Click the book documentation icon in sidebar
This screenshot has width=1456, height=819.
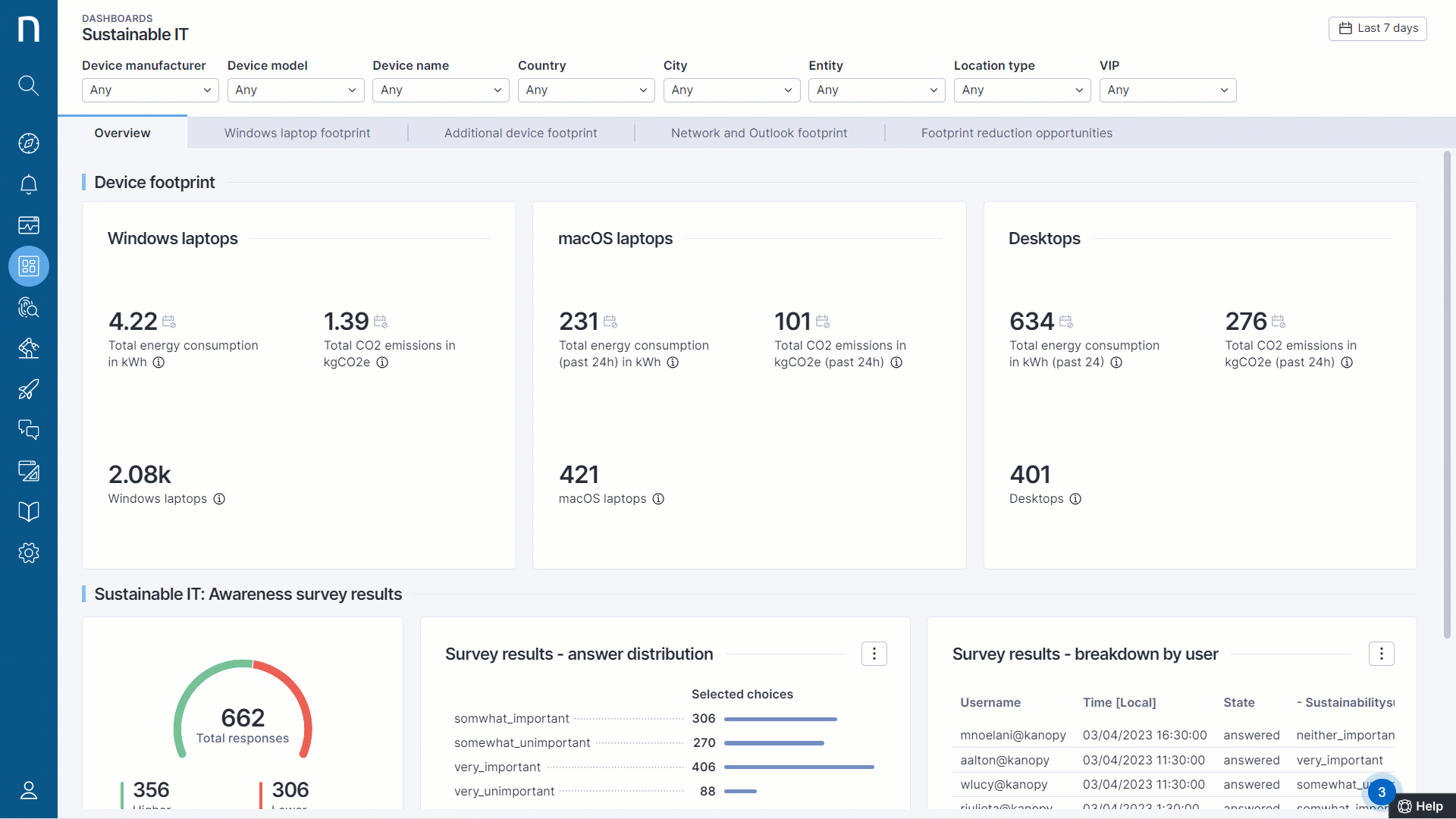pyautogui.click(x=29, y=512)
